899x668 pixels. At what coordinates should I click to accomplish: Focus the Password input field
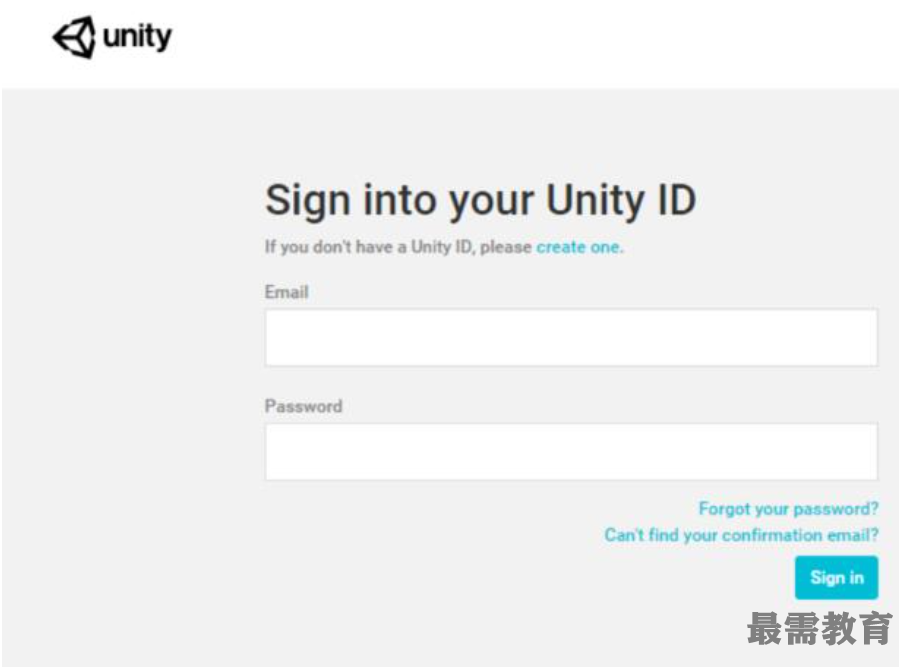click(x=571, y=452)
